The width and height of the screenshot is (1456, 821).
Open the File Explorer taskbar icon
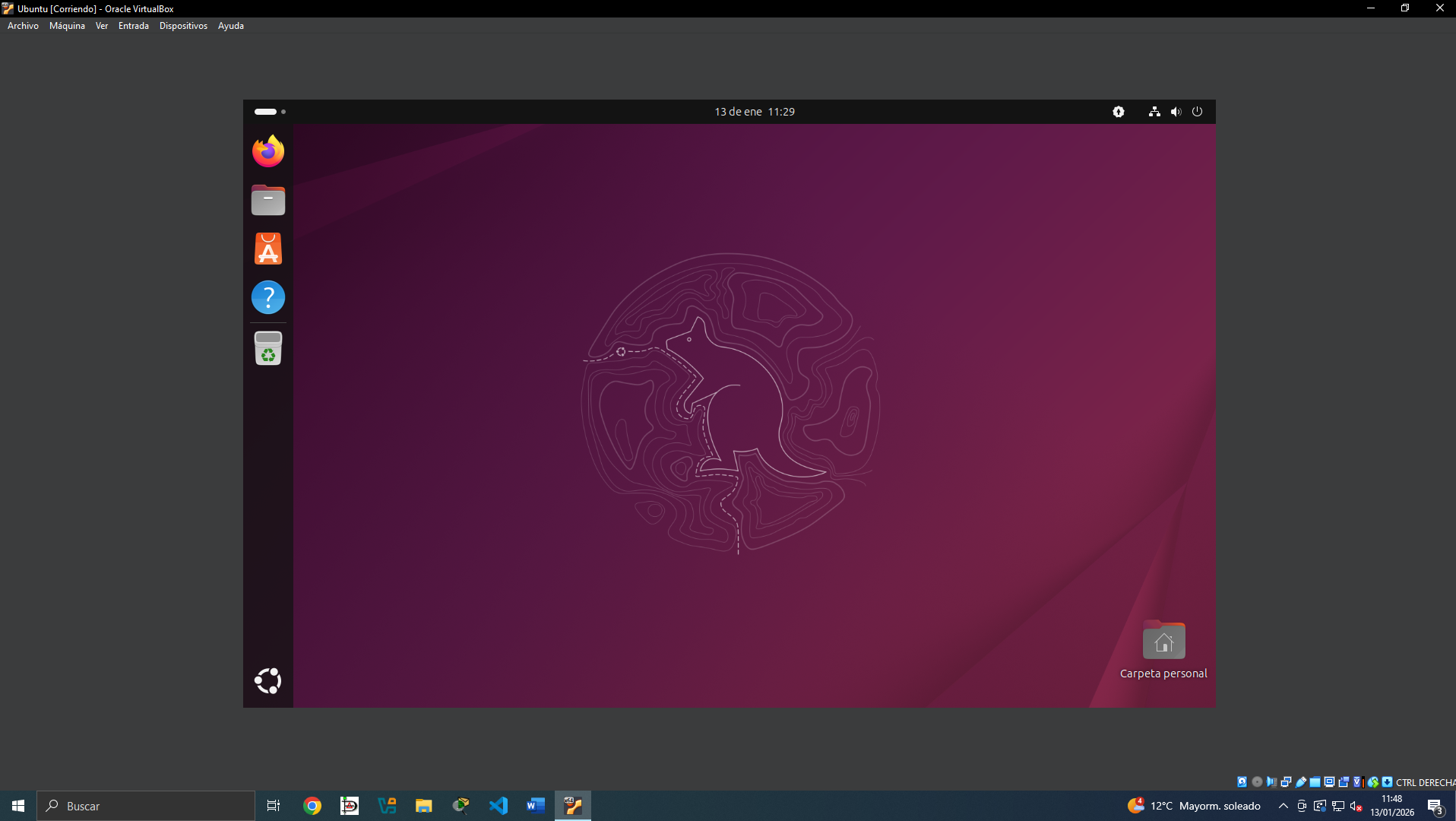point(423,806)
